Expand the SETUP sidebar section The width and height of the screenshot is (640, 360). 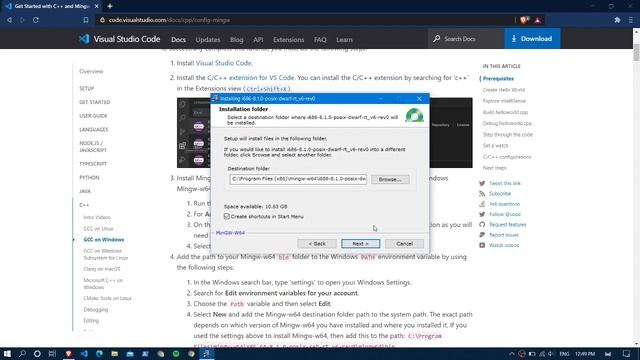(87, 89)
